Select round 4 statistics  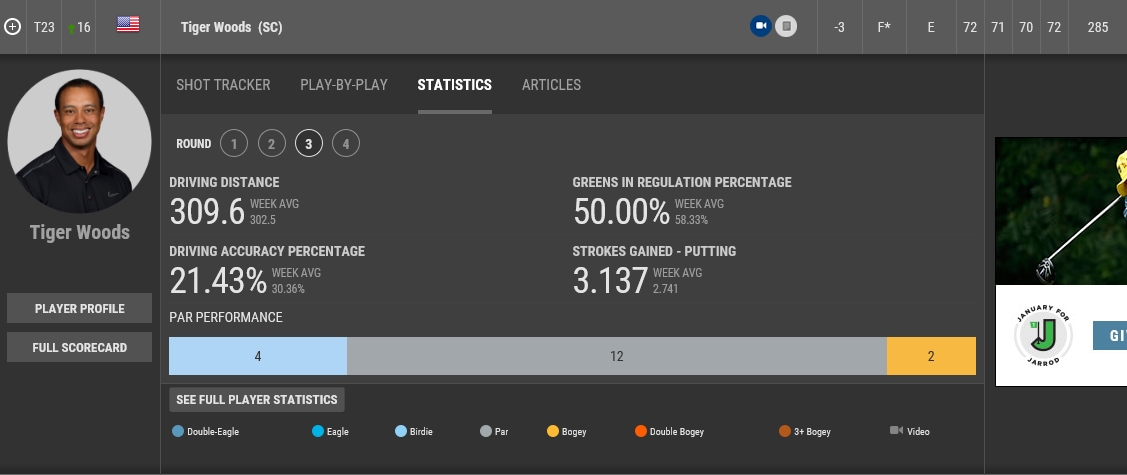pyautogui.click(x=345, y=144)
